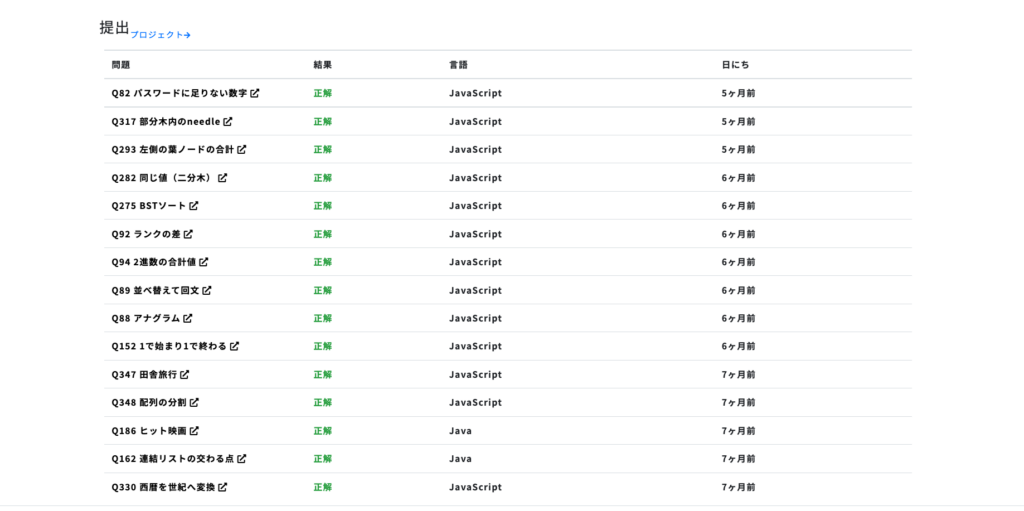This screenshot has height=511, width=1024.
Task: Open problem title Q162 連結リストの交わる点
Action: point(172,459)
